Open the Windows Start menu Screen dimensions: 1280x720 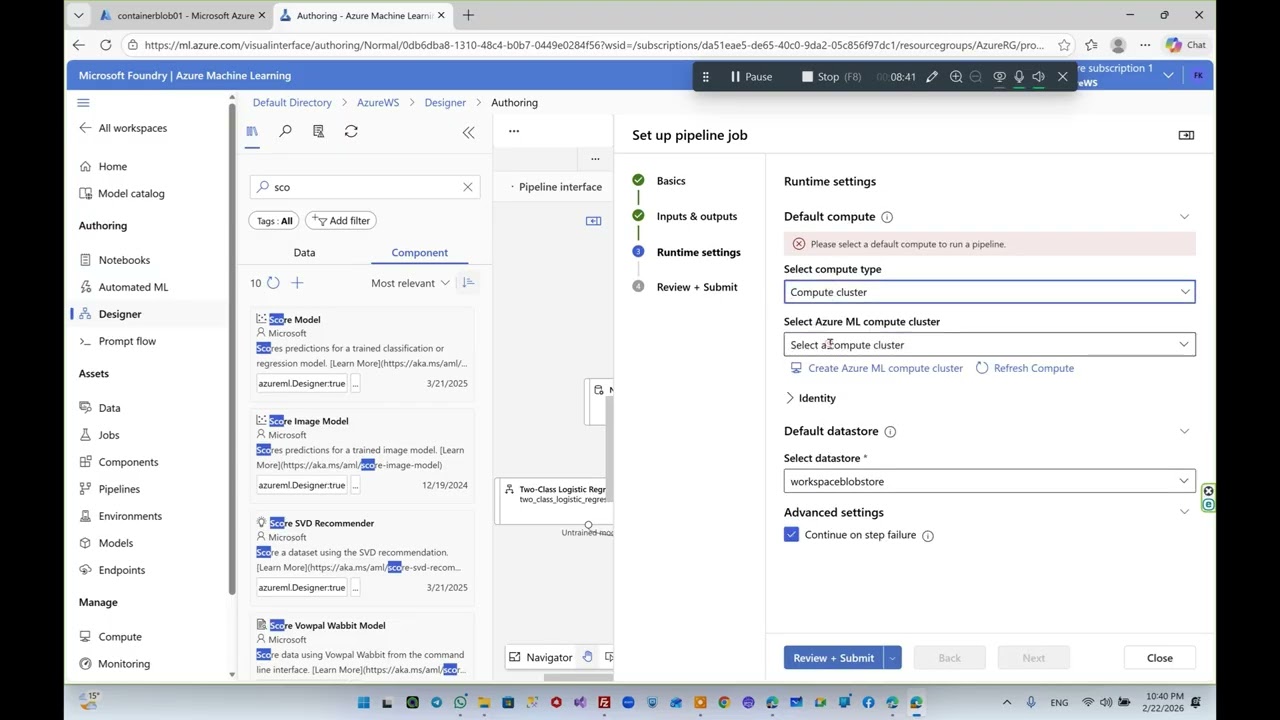point(364,703)
